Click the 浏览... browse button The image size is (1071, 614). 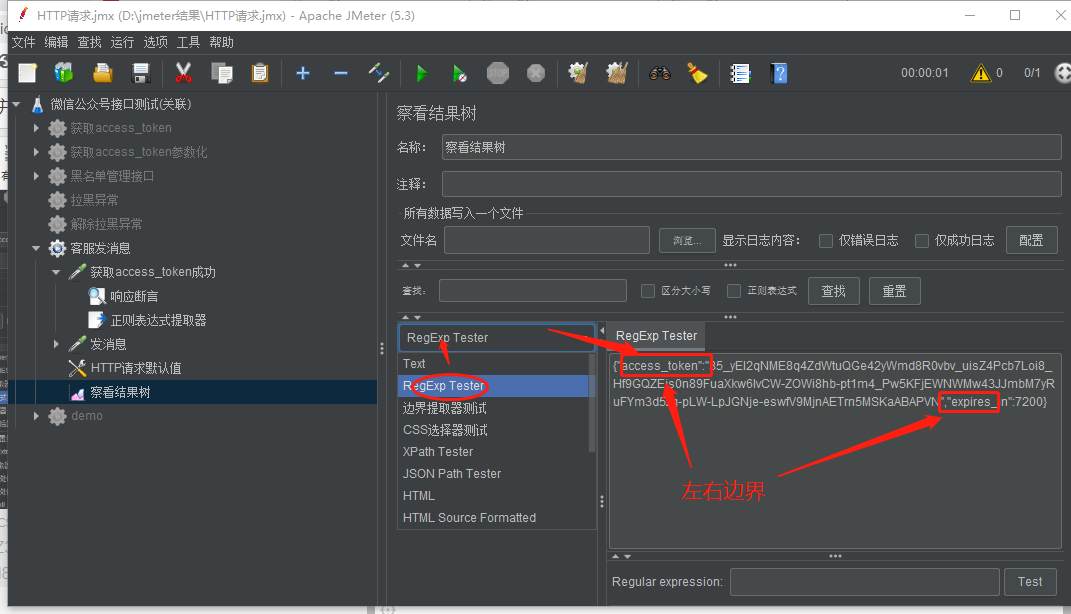[x=687, y=240]
